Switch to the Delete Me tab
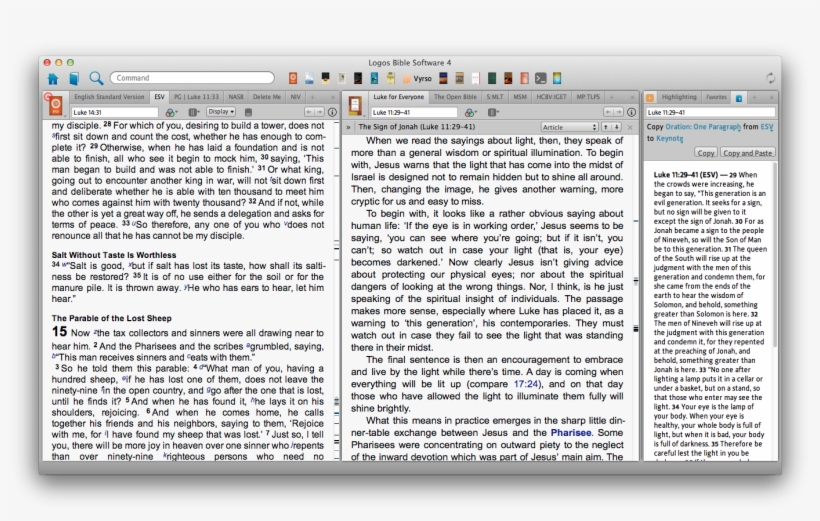The width and height of the screenshot is (820, 521). click(267, 97)
